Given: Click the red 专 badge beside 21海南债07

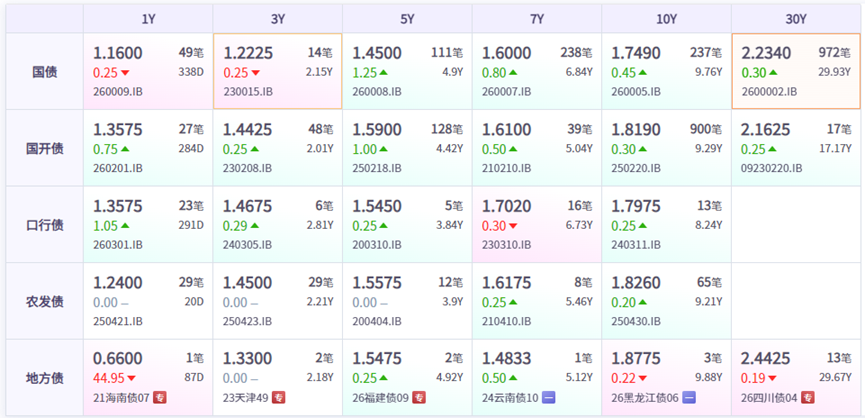Looking at the screenshot, I should tap(159, 398).
